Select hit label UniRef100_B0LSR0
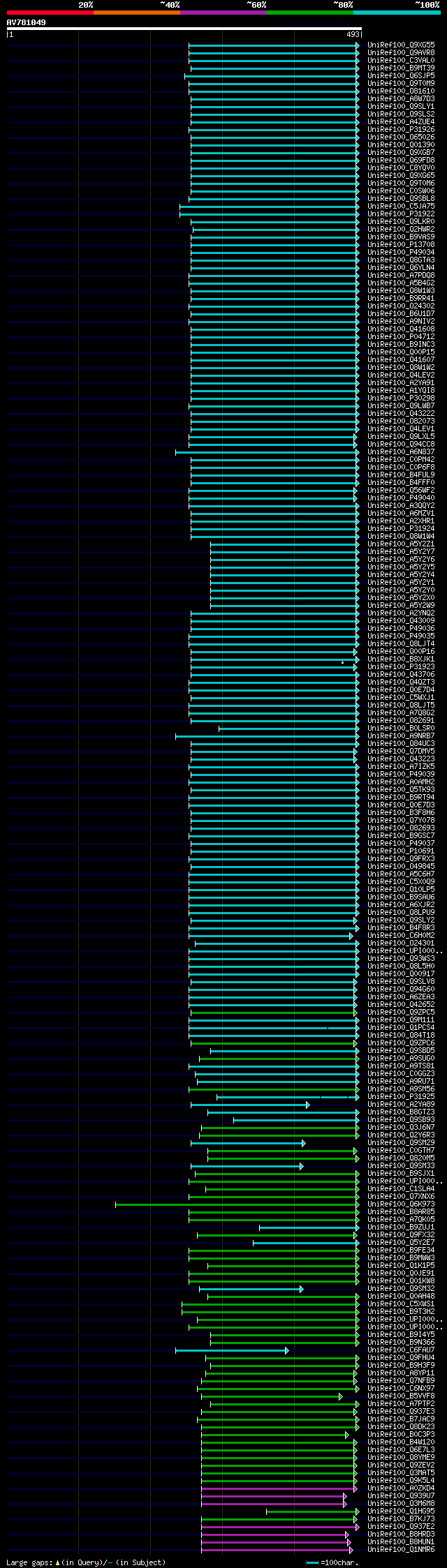The width and height of the screenshot is (447, 1568). 401,728
